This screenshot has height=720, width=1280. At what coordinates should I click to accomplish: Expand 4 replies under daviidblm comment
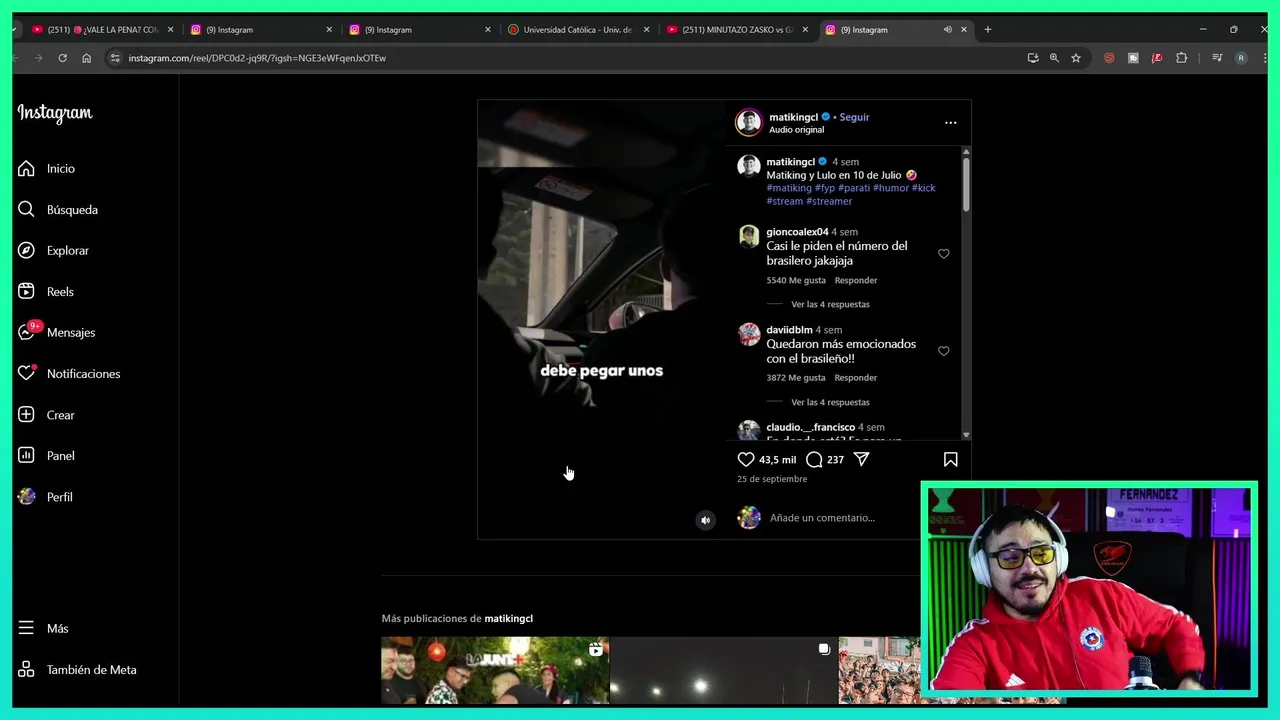(x=830, y=402)
